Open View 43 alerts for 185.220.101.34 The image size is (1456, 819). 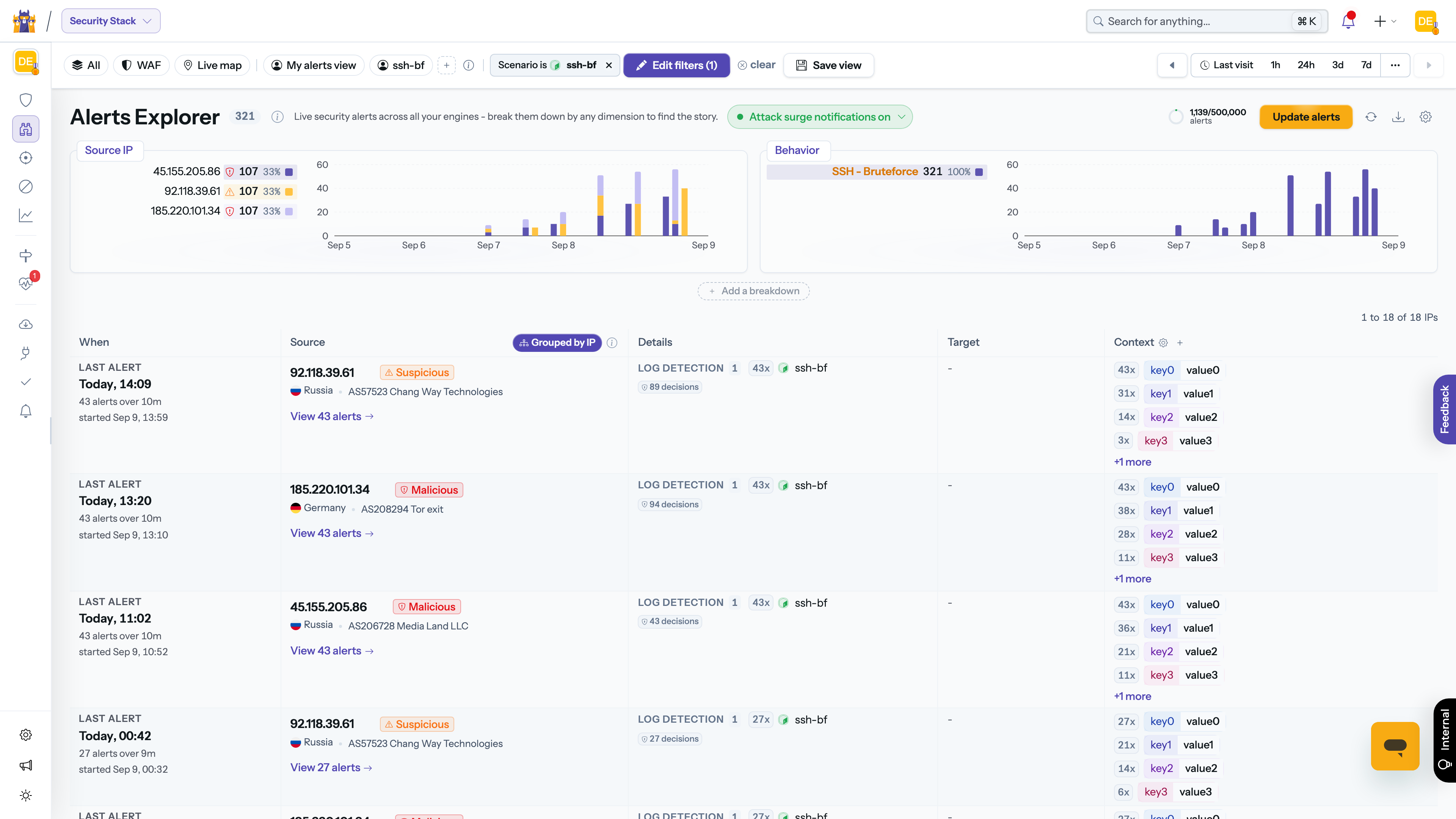333,533
